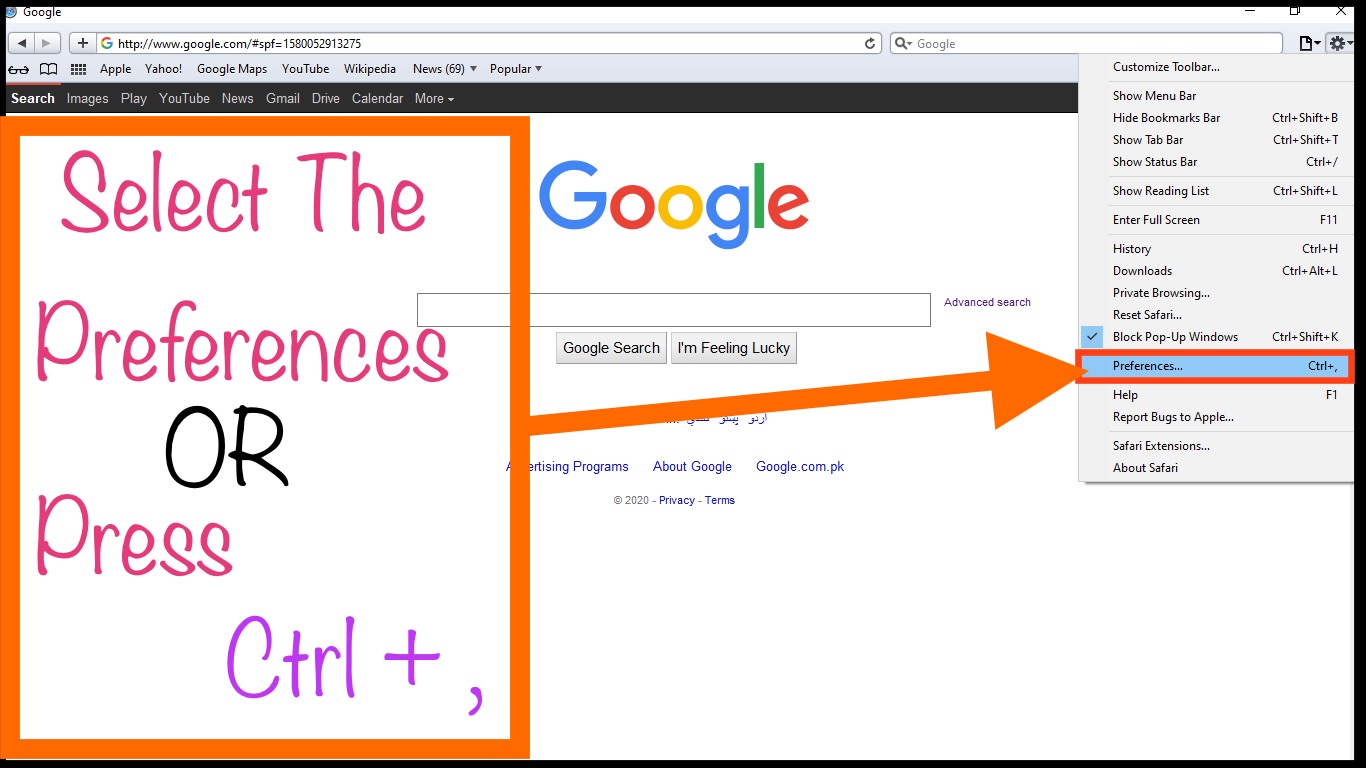This screenshot has width=1366, height=768.
Task: Open Calendar in Google bar
Action: [377, 99]
